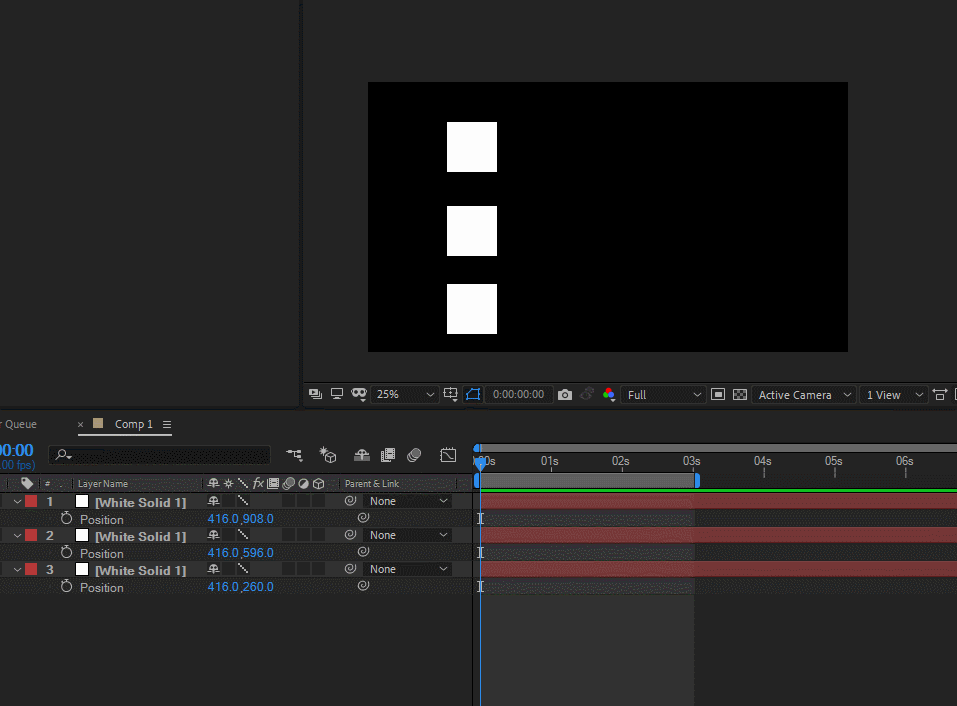Click Position value 416.0,260.0
Image resolution: width=957 pixels, height=706 pixels.
click(240, 587)
